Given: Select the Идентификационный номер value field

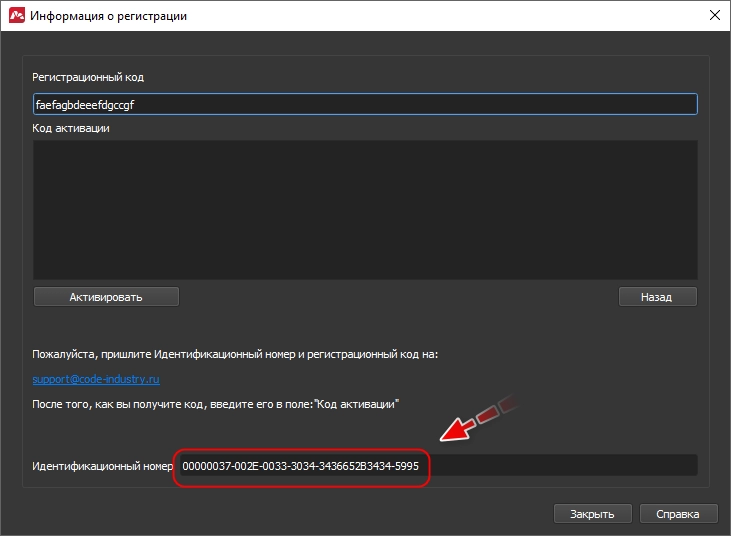Looking at the screenshot, I should (438, 466).
